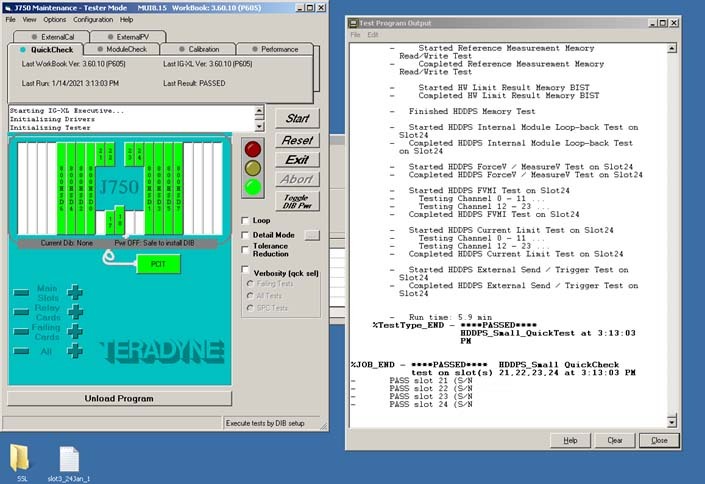
Task: Click the minus icon beside Main Slots
Action: click(x=20, y=292)
